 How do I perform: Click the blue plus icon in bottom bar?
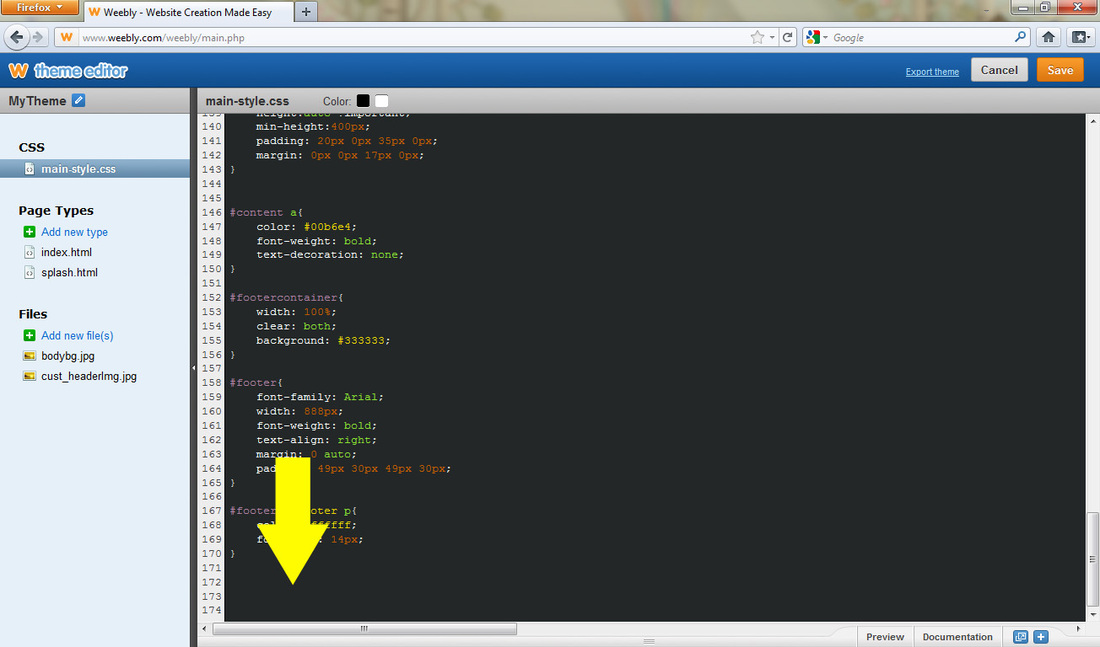point(1041,637)
